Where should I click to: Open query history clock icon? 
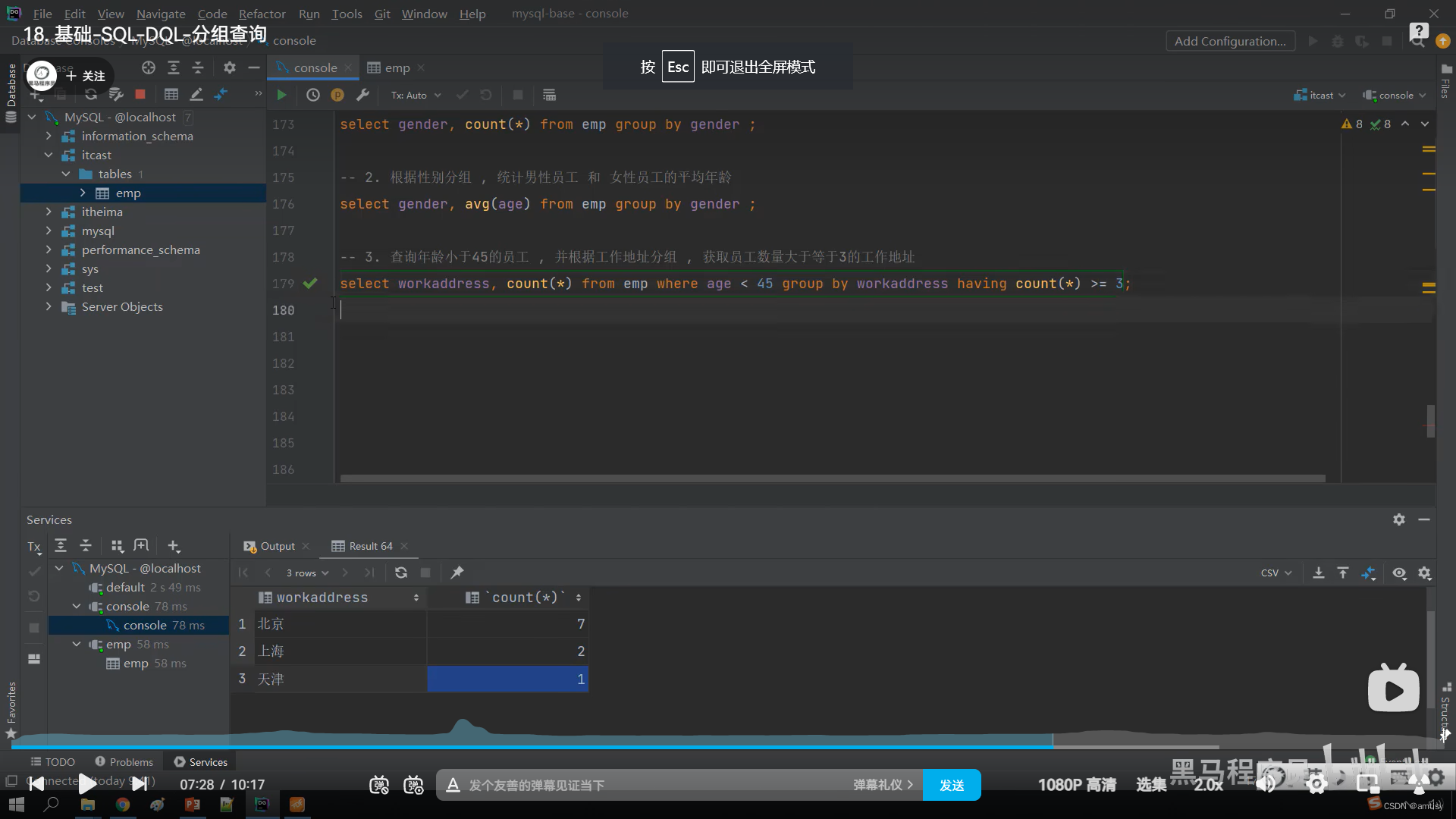[x=312, y=95]
